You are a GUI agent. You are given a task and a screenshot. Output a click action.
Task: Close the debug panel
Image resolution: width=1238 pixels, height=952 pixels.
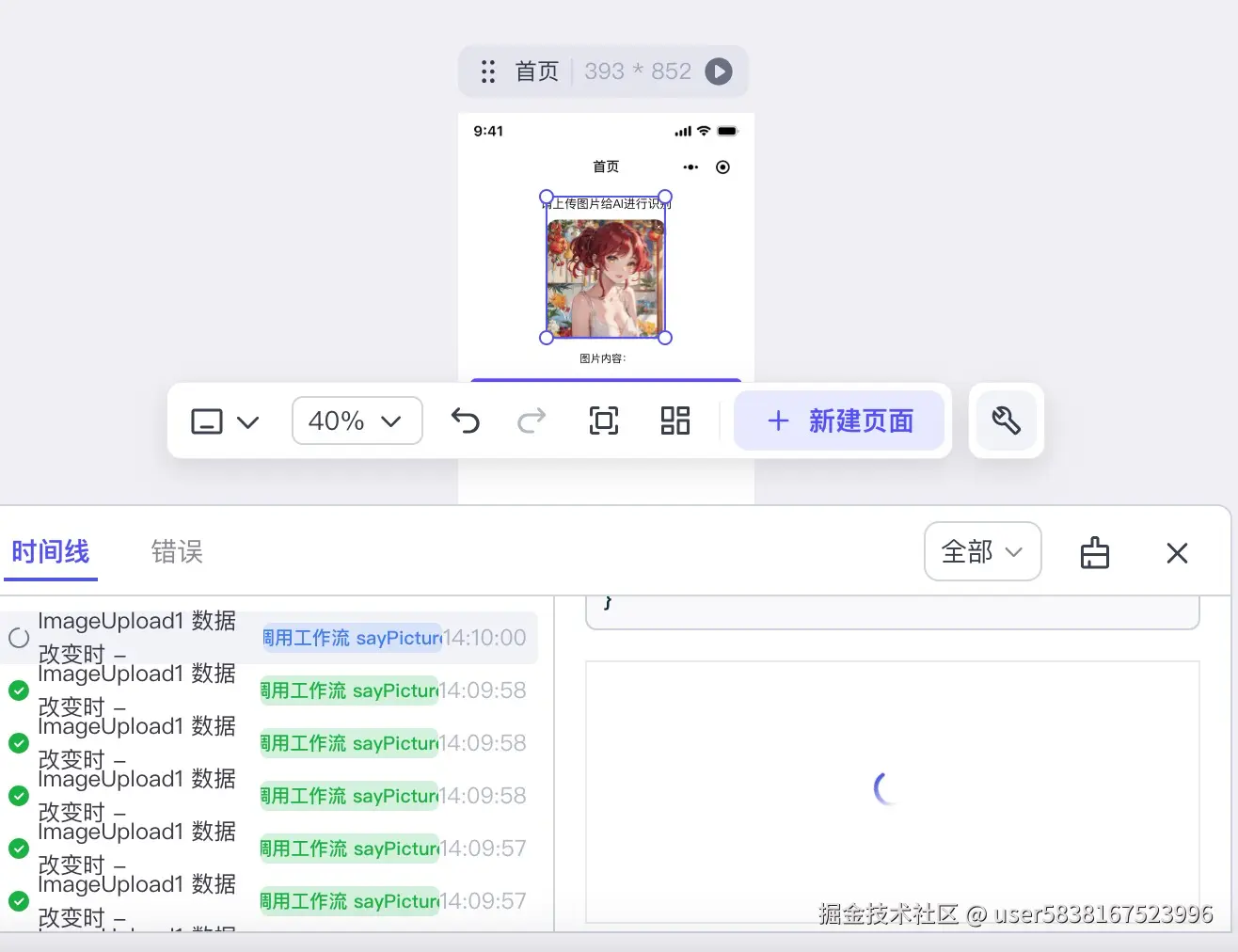coord(1177,553)
